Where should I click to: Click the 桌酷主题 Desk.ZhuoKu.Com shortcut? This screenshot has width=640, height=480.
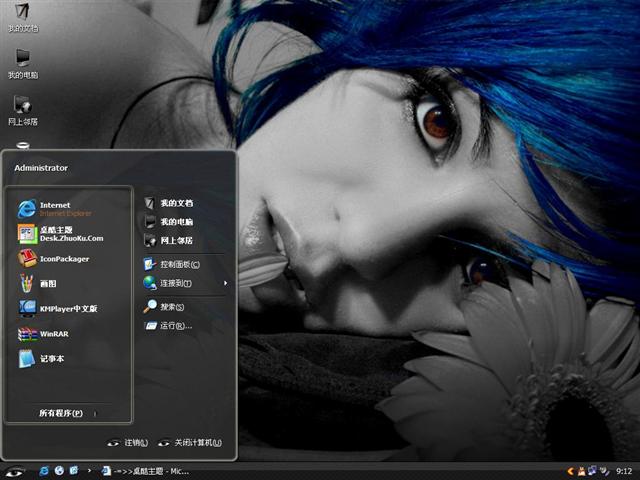(70, 234)
